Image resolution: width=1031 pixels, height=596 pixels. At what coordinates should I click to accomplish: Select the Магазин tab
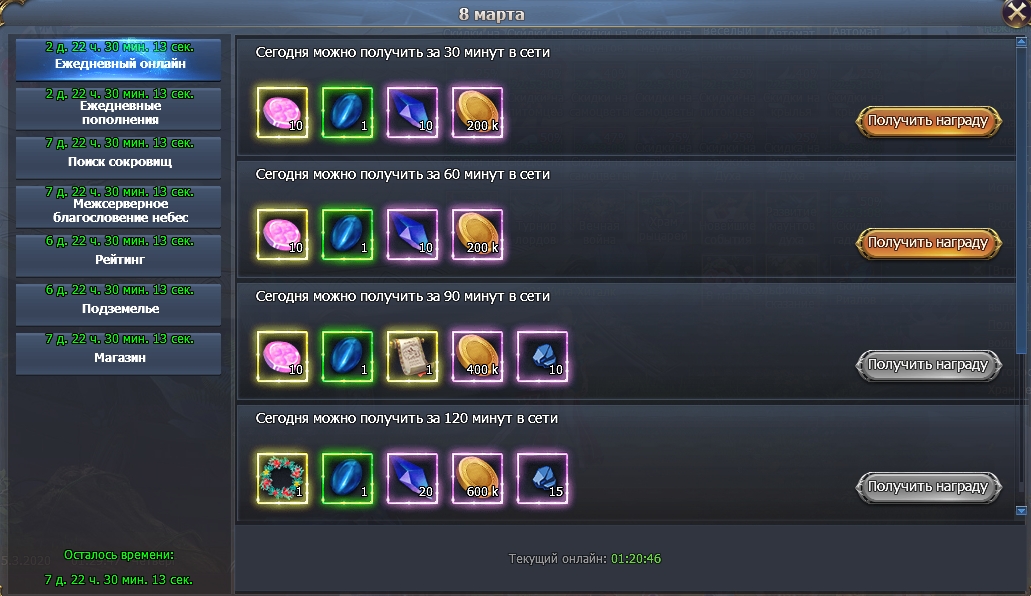coord(119,353)
